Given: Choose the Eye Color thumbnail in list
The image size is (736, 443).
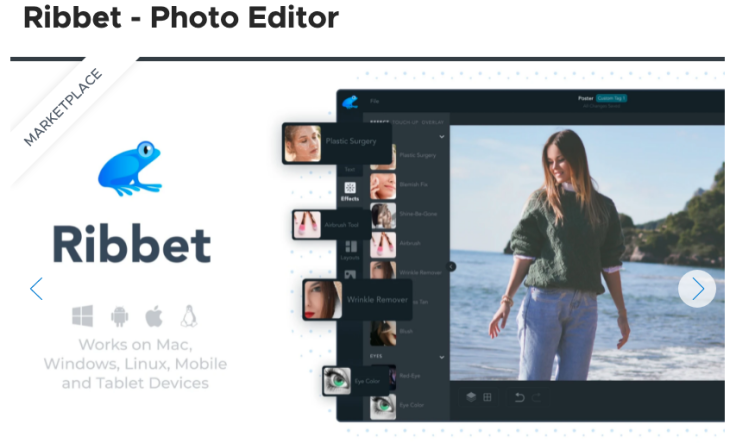Looking at the screenshot, I should [x=383, y=406].
